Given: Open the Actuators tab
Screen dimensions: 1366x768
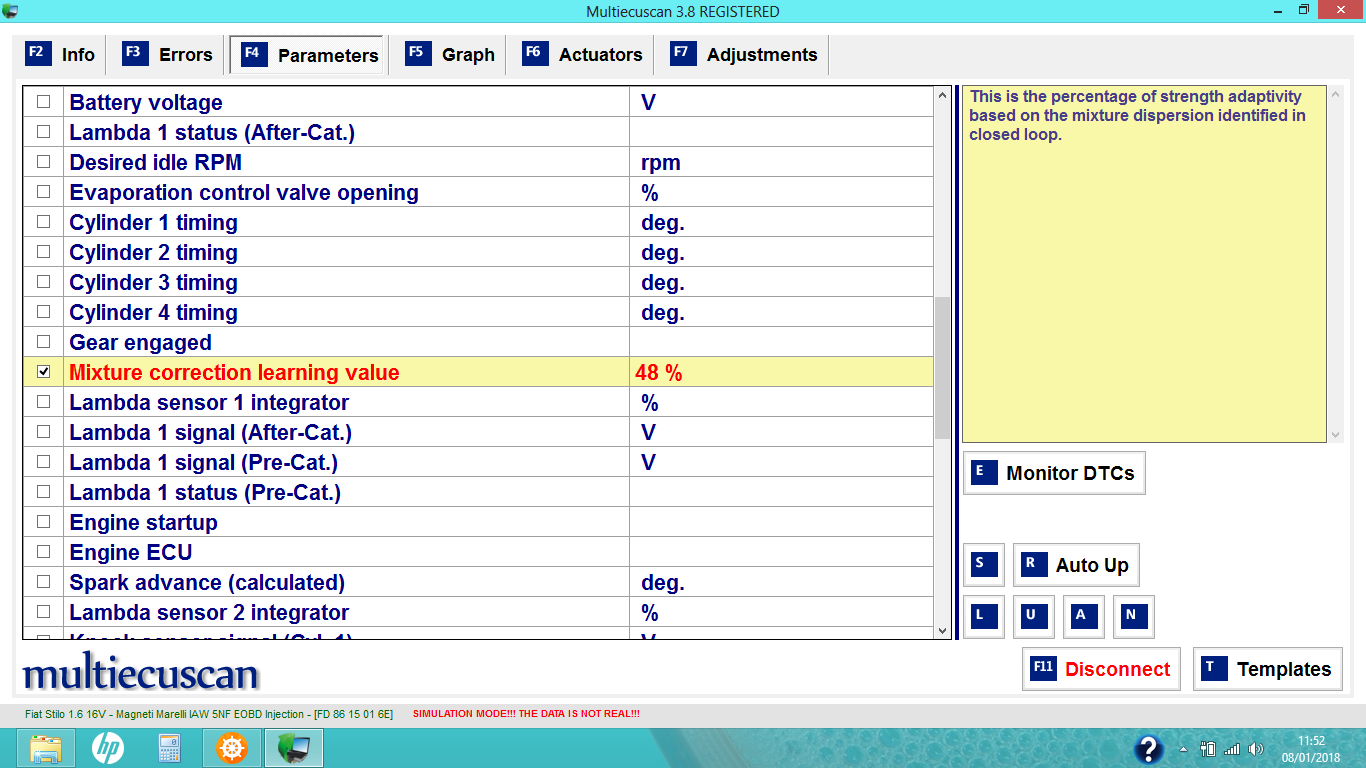Looking at the screenshot, I should click(x=583, y=55).
